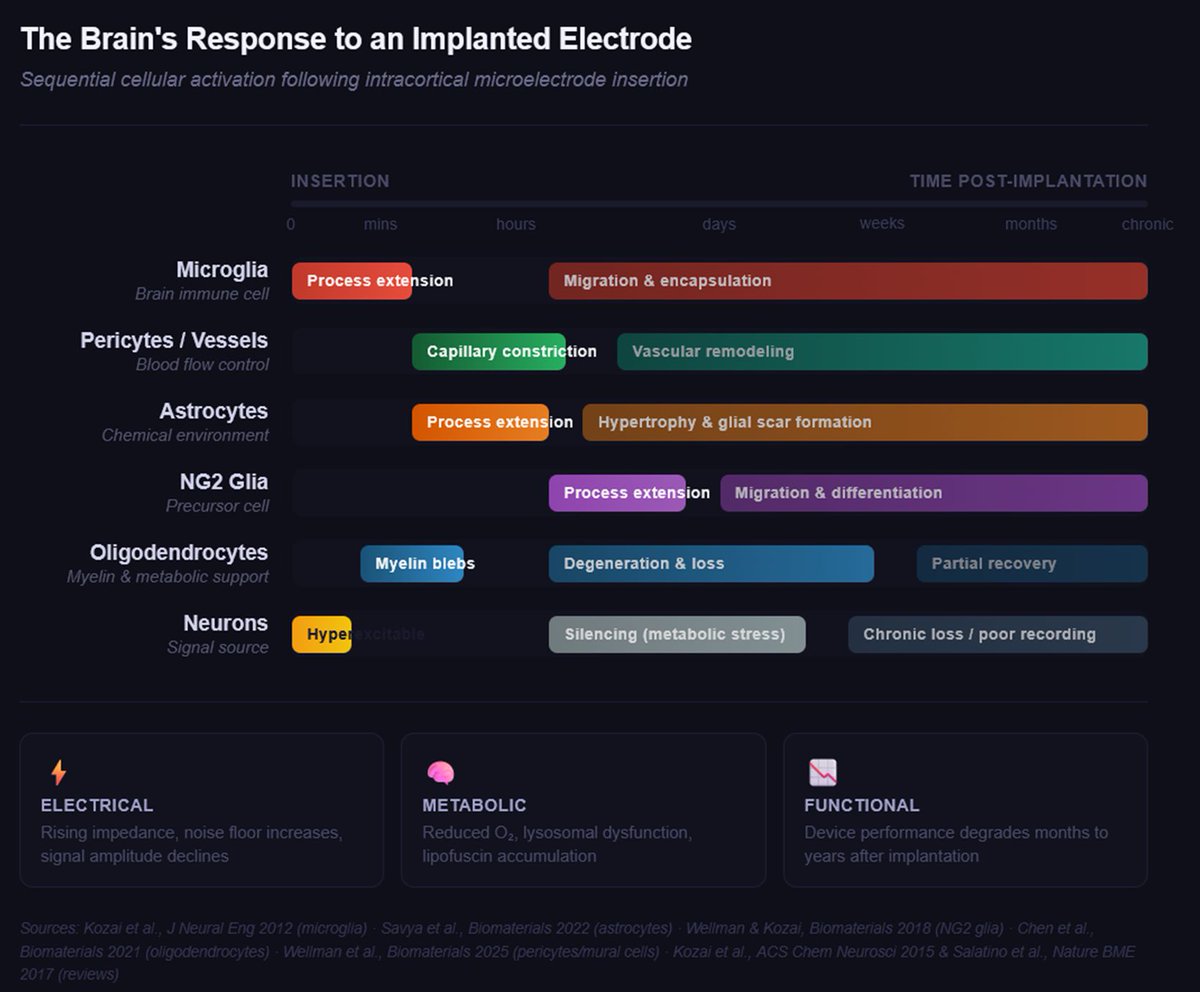Click the Vascular remodeling bar
Screen dimensions: 1200x992
(x=881, y=352)
